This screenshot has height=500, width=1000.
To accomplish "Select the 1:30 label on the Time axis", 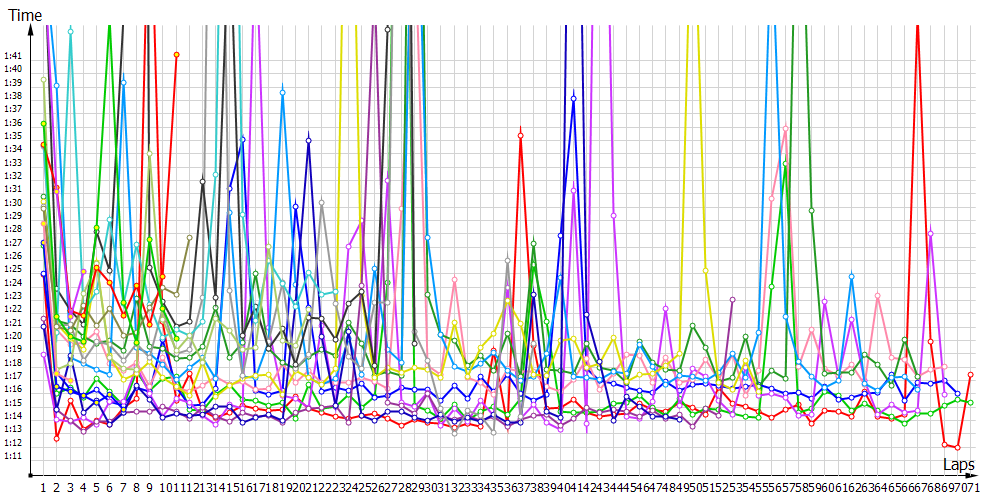I will point(13,202).
